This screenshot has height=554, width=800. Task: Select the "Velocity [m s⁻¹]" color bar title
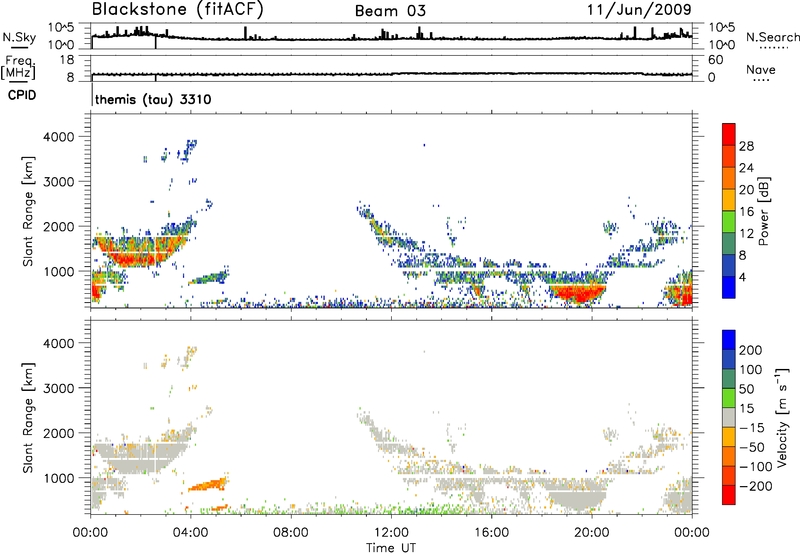click(782, 417)
